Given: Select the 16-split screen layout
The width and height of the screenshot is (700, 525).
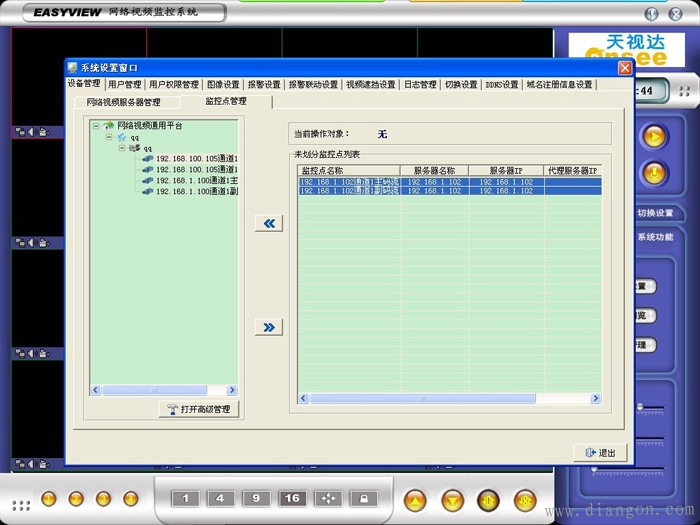Looking at the screenshot, I should tap(292, 498).
